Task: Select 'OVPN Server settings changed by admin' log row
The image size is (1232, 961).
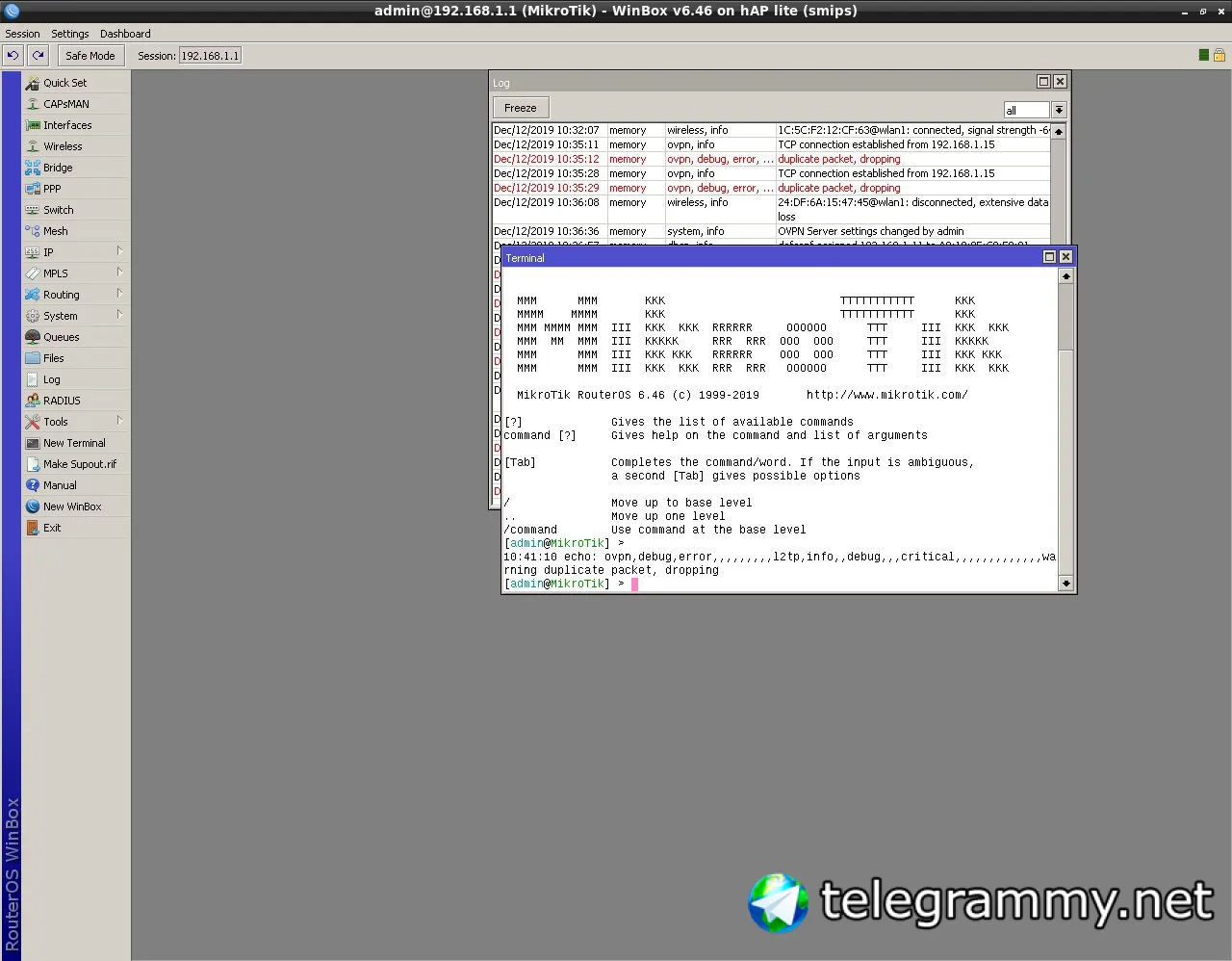Action: pyautogui.click(x=771, y=231)
